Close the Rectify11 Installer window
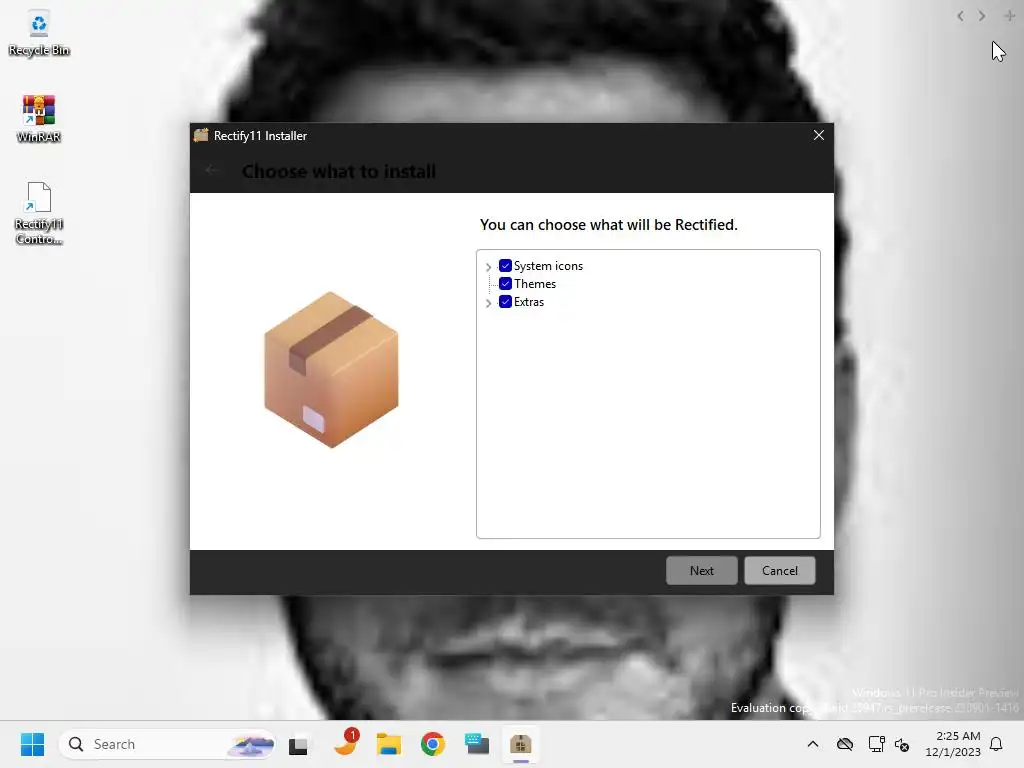The image size is (1024, 768). click(818, 135)
